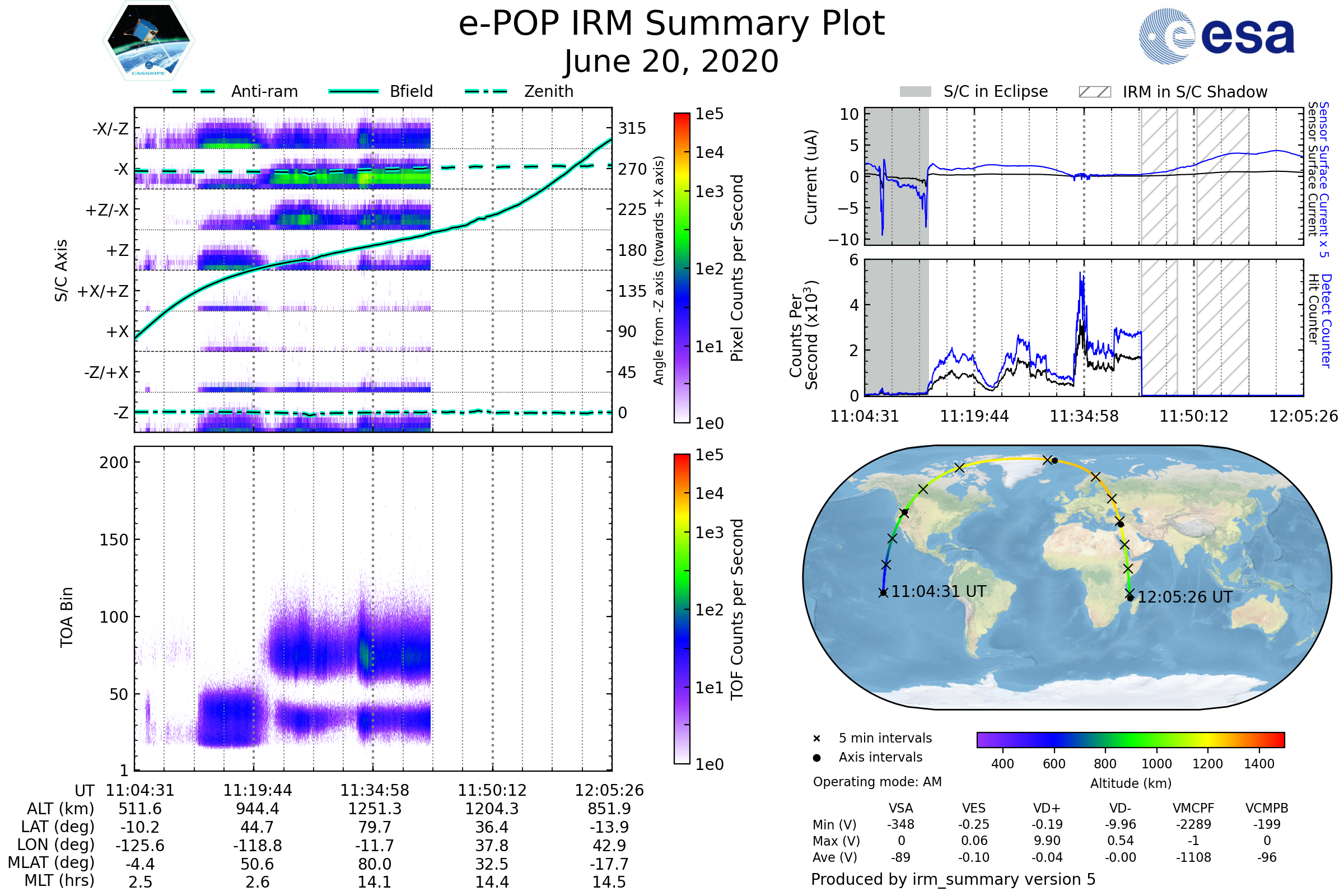Screen dimensions: 1344x896
Task: Click the 5 min intervals cross marker
Action: click(816, 739)
